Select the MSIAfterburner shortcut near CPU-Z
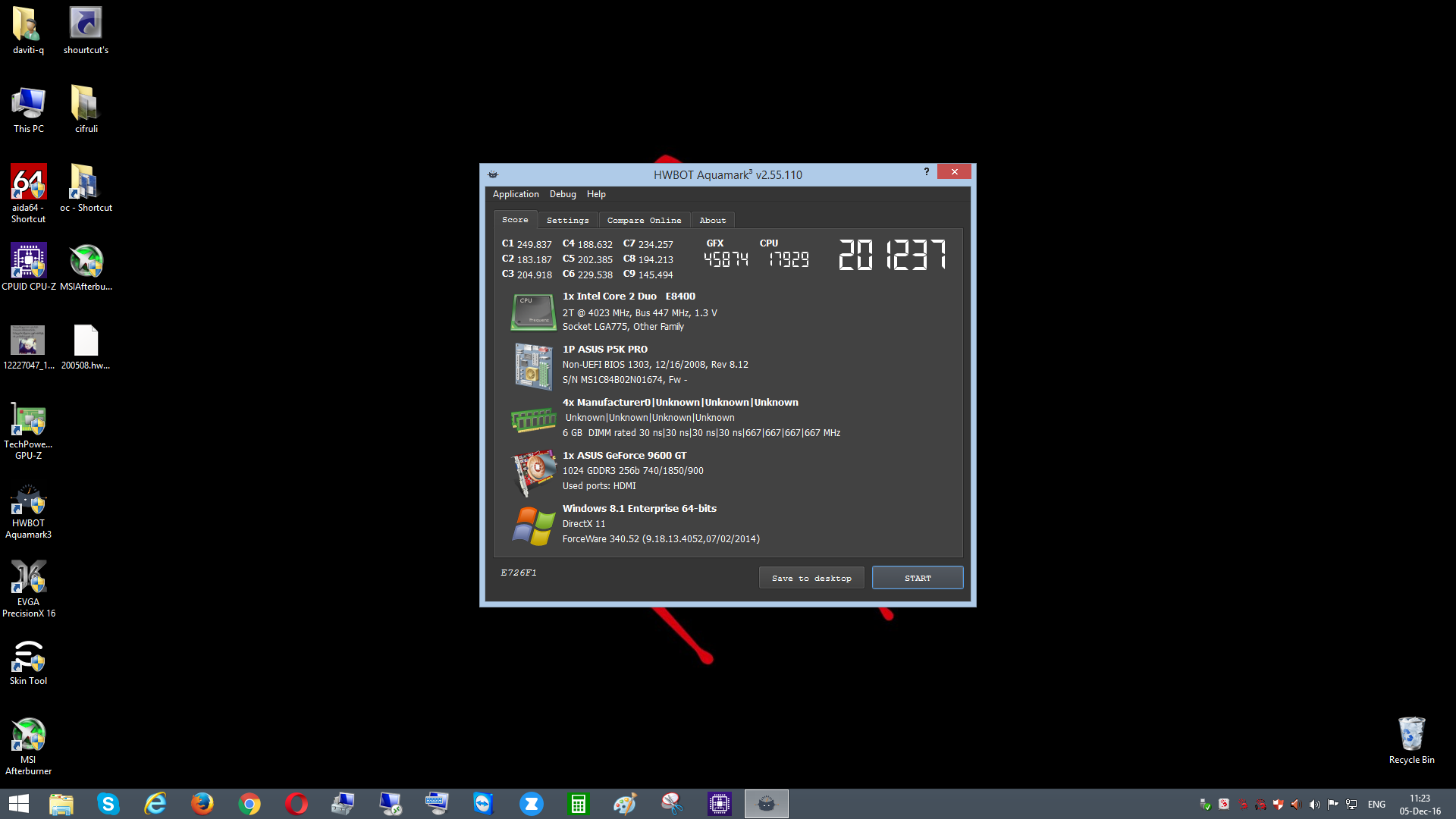The image size is (1456, 819). click(86, 268)
